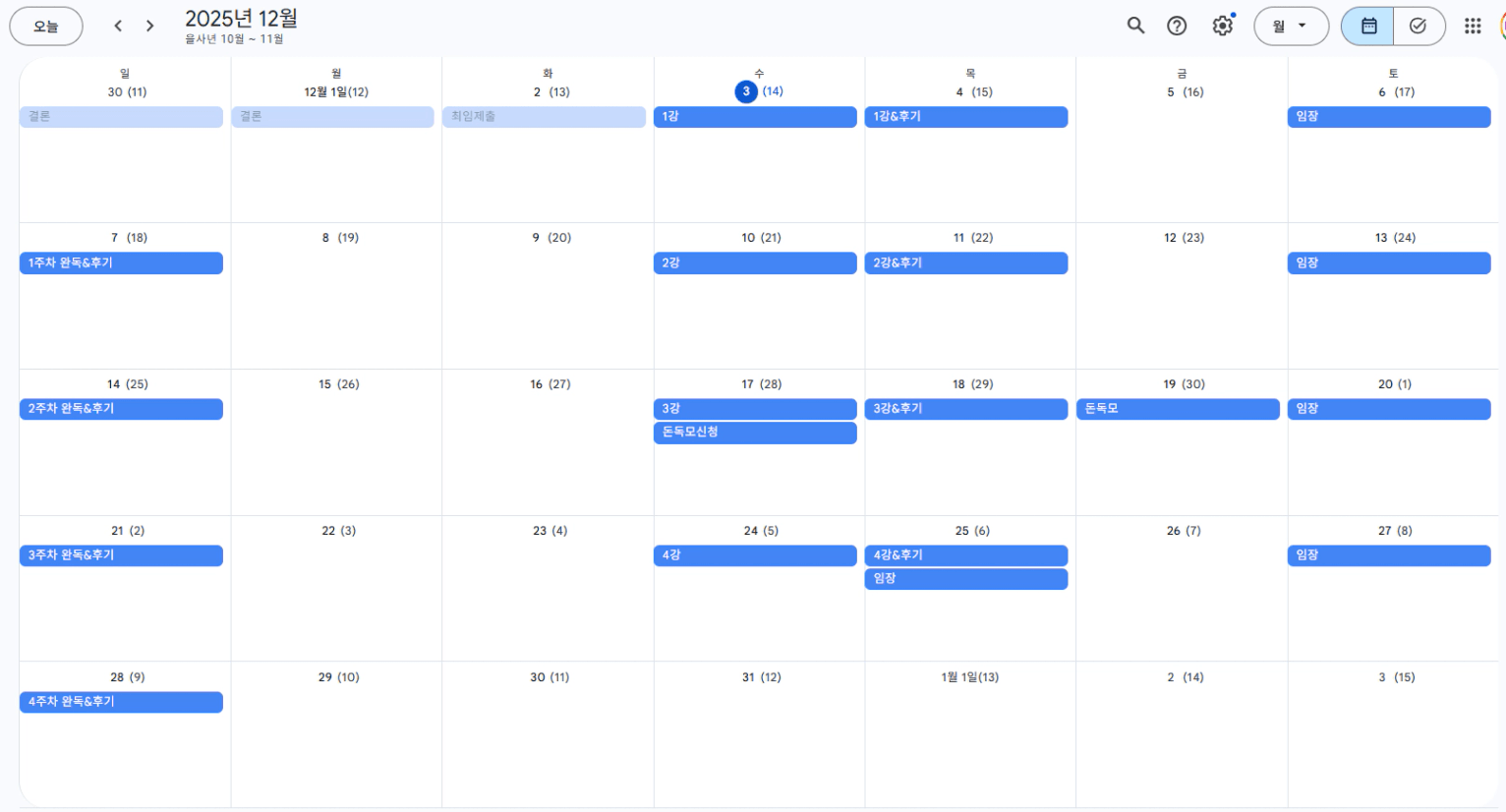Open the 1주차 완독&후기 event
Viewport: 1506px width, 812px height.
(x=121, y=263)
